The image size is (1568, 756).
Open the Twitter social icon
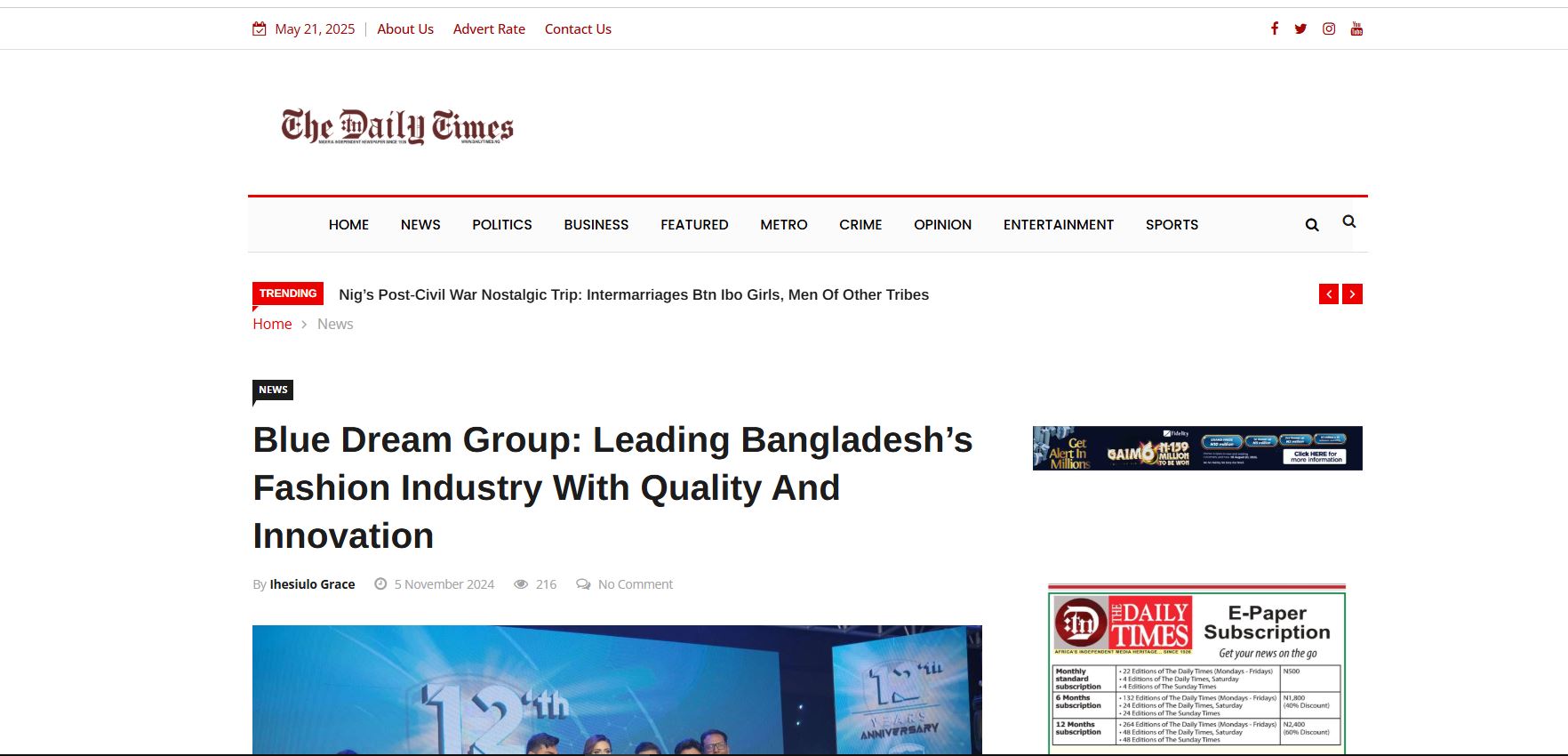click(x=1300, y=28)
